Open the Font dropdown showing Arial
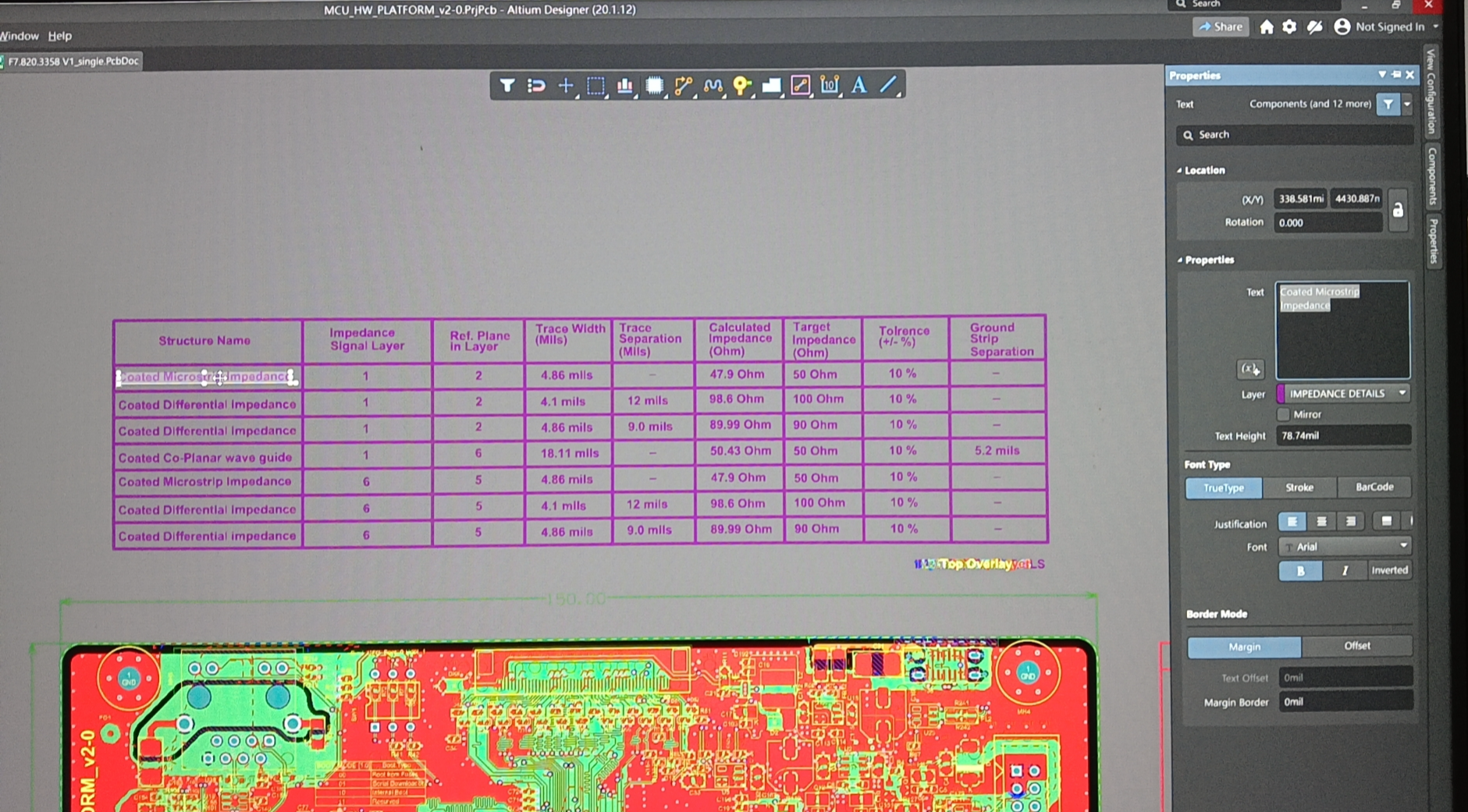The height and width of the screenshot is (812, 1468). tap(1344, 547)
